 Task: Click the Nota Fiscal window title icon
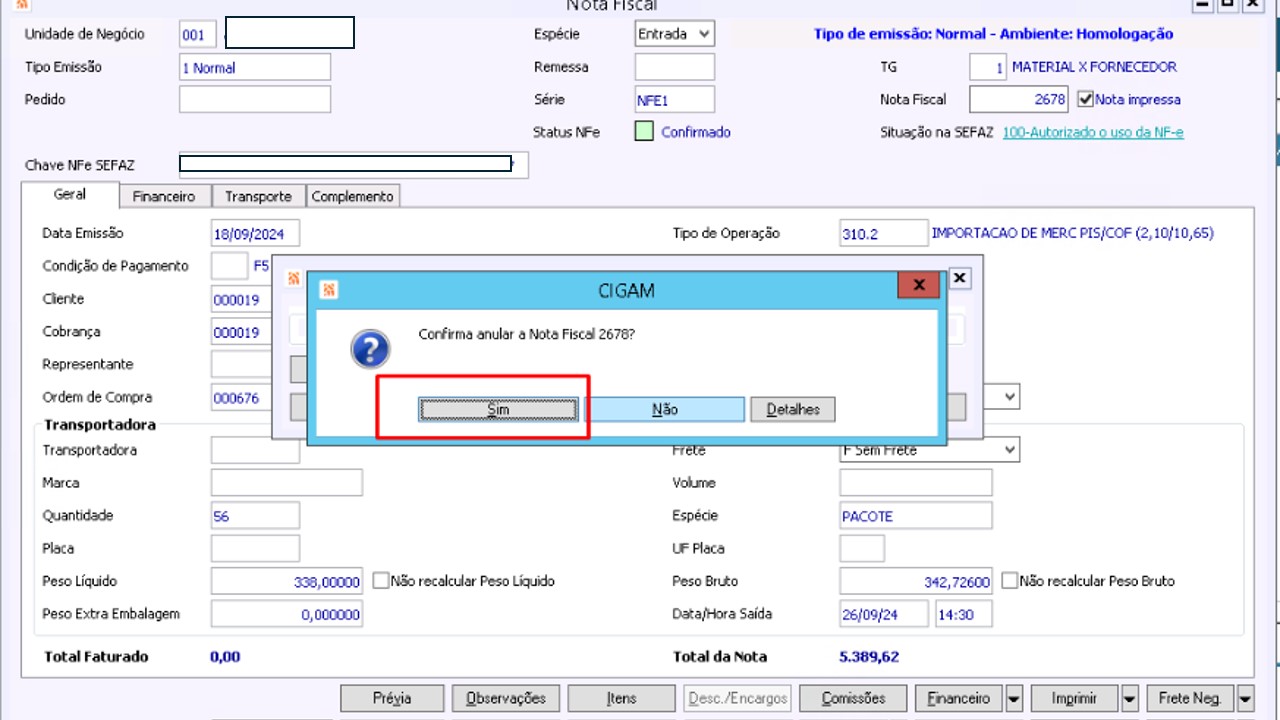pos(21,4)
